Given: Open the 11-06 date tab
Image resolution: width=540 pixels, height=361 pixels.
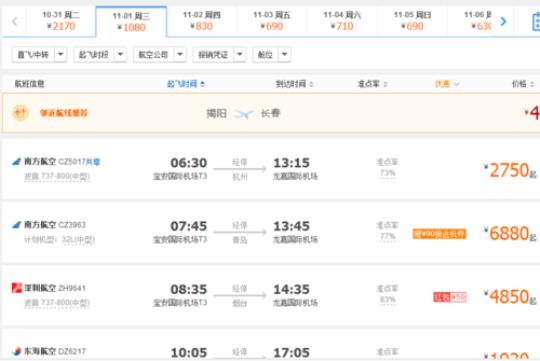Looking at the screenshot, I should (x=477, y=21).
